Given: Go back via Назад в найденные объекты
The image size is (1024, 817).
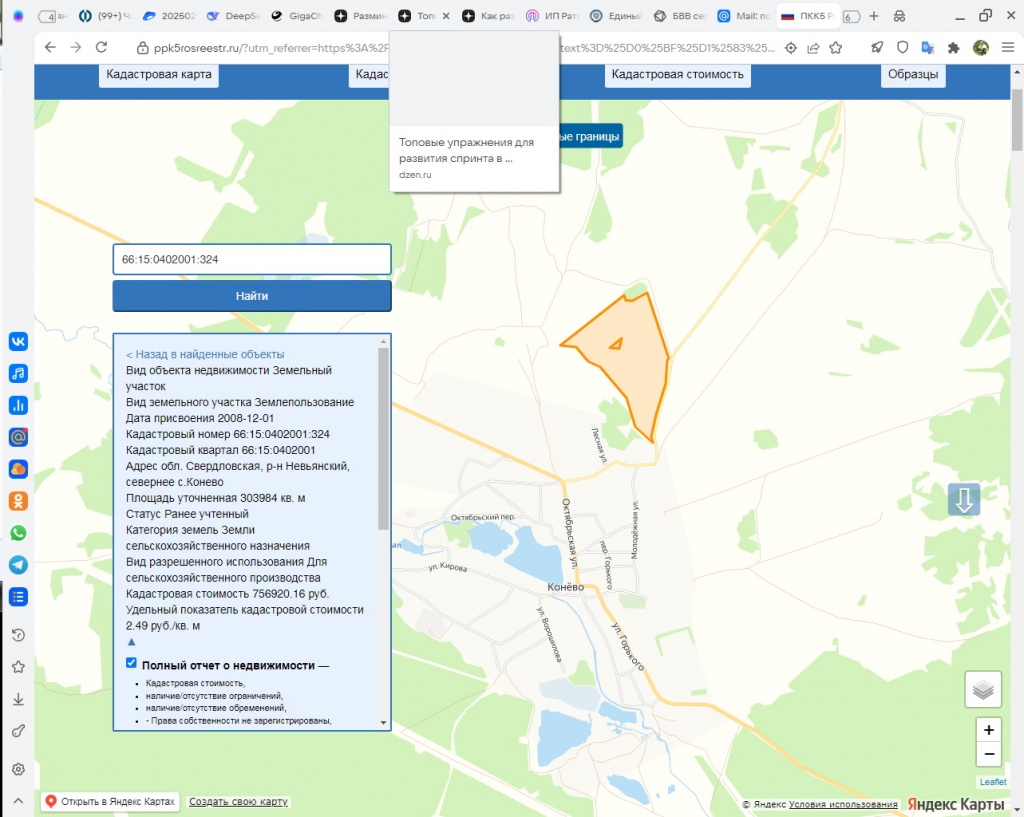Looking at the screenshot, I should pos(205,354).
